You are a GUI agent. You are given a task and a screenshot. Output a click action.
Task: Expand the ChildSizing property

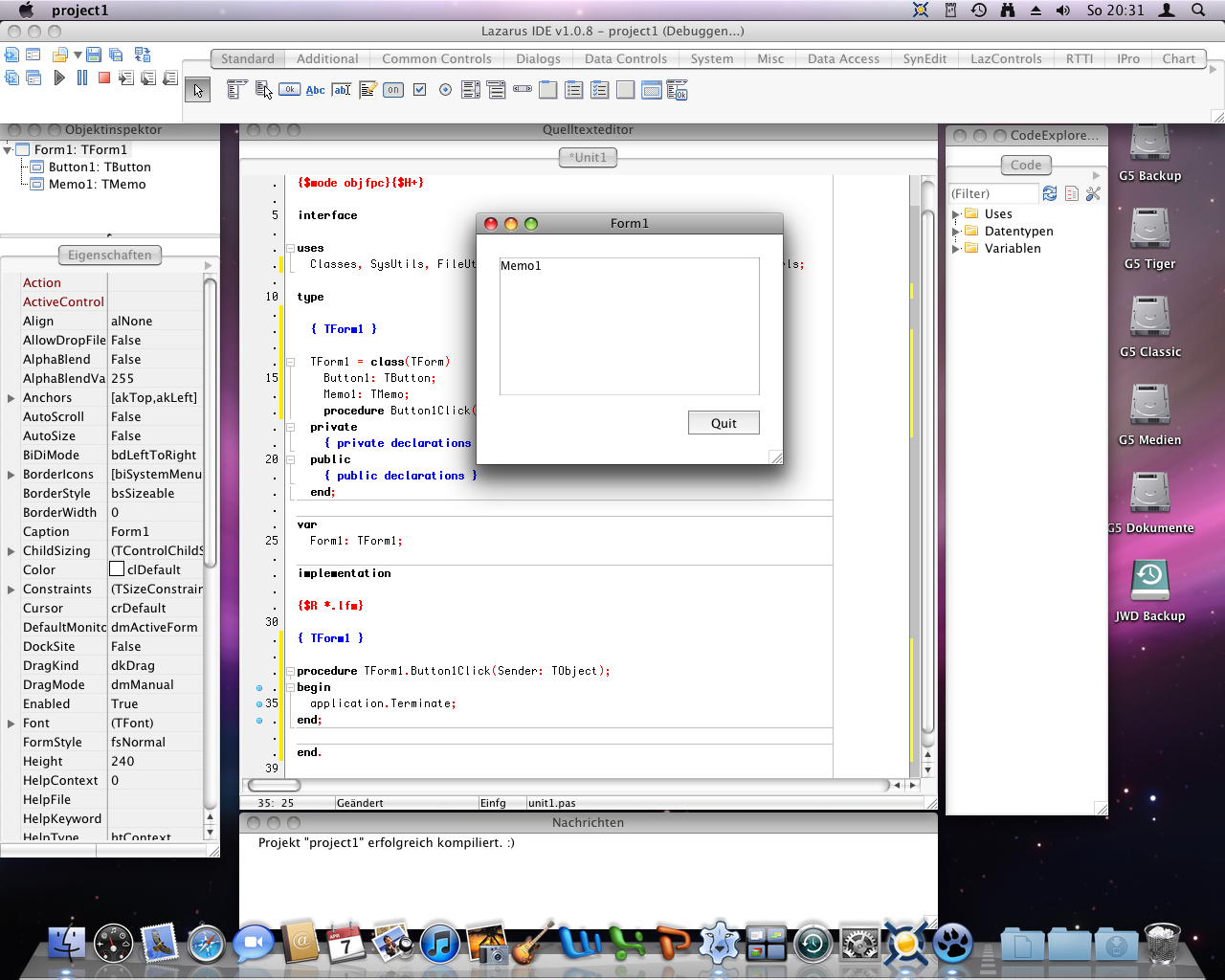[11, 550]
